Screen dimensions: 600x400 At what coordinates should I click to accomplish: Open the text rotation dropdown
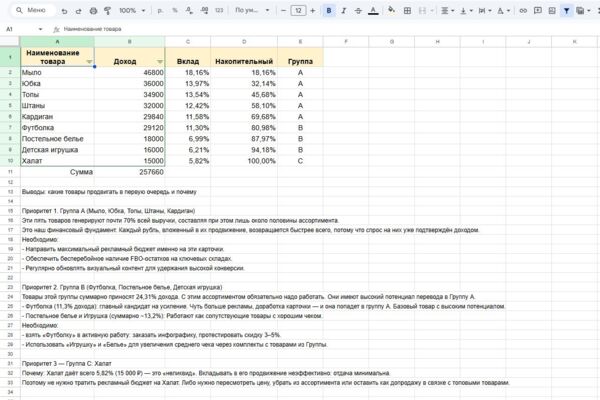(x=503, y=11)
